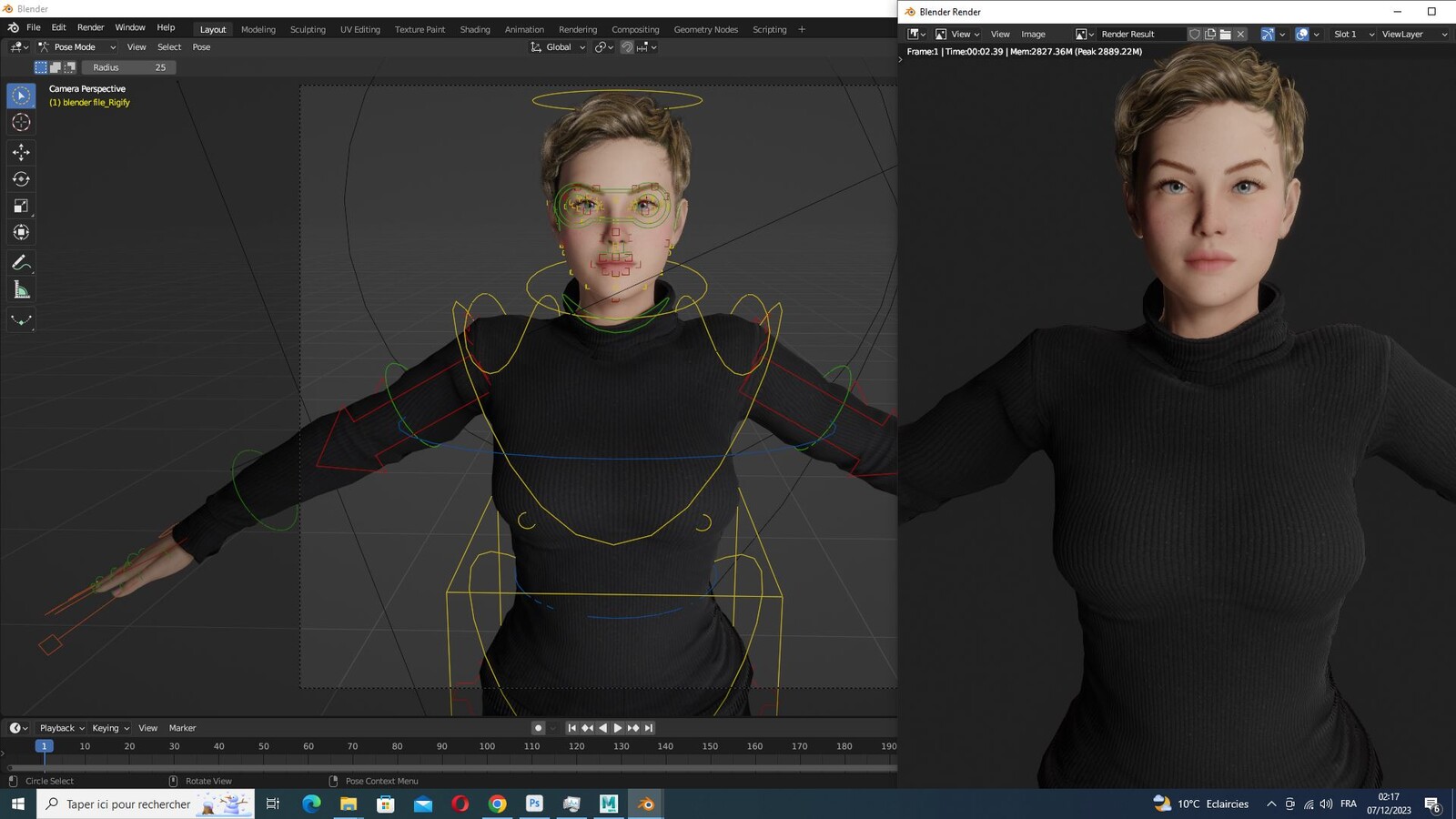Jump to the last frame
This screenshot has width=1456, height=819.
point(649,728)
